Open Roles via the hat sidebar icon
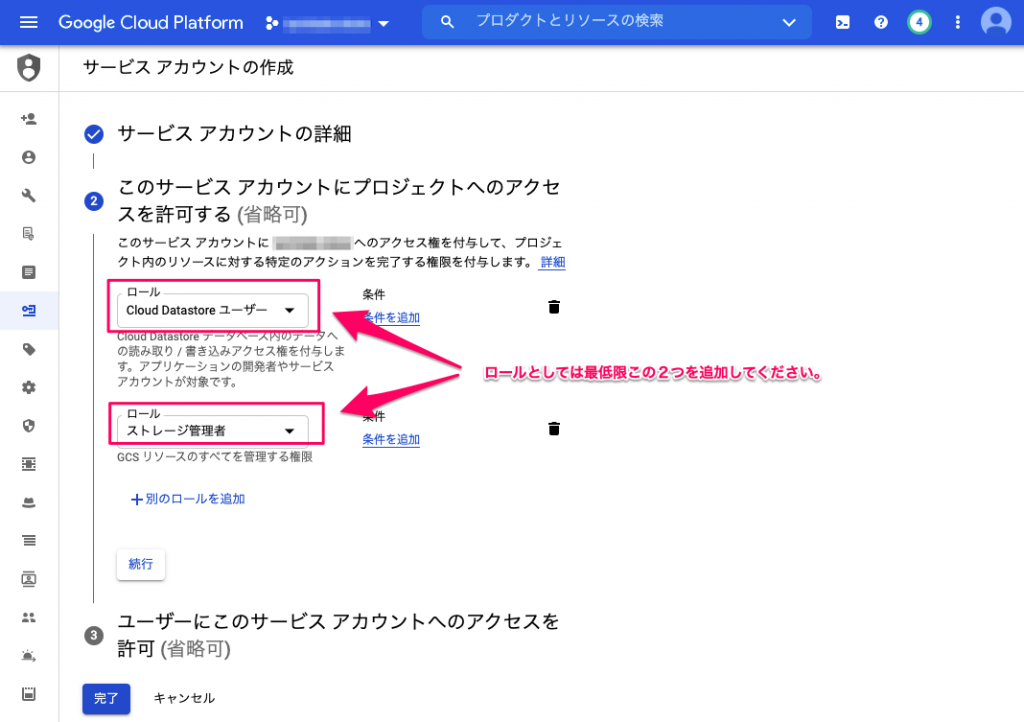This screenshot has height=722, width=1024. (x=29, y=503)
